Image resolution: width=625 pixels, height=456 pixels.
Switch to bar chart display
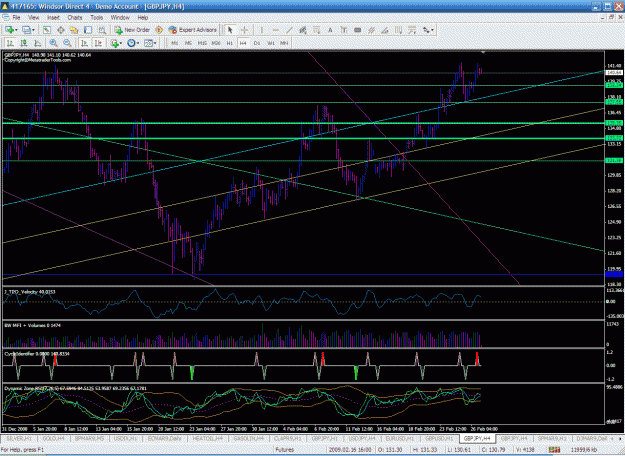pyautogui.click(x=10, y=43)
